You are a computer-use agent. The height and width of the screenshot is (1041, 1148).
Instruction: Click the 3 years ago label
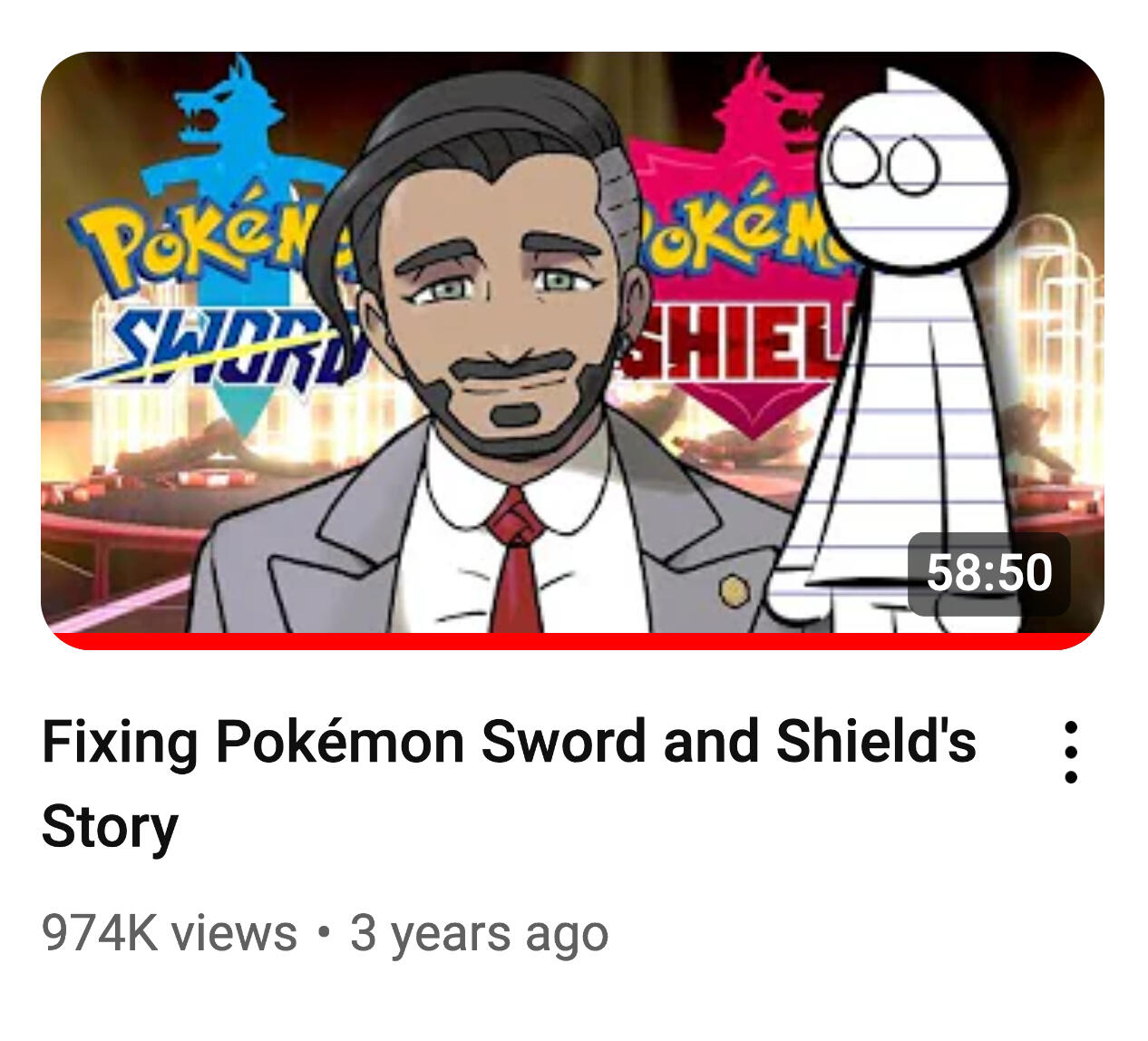click(479, 933)
